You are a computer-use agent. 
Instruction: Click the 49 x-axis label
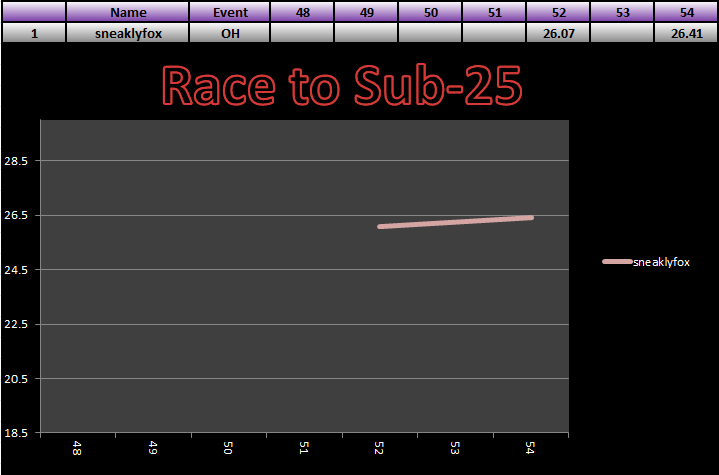[x=153, y=448]
